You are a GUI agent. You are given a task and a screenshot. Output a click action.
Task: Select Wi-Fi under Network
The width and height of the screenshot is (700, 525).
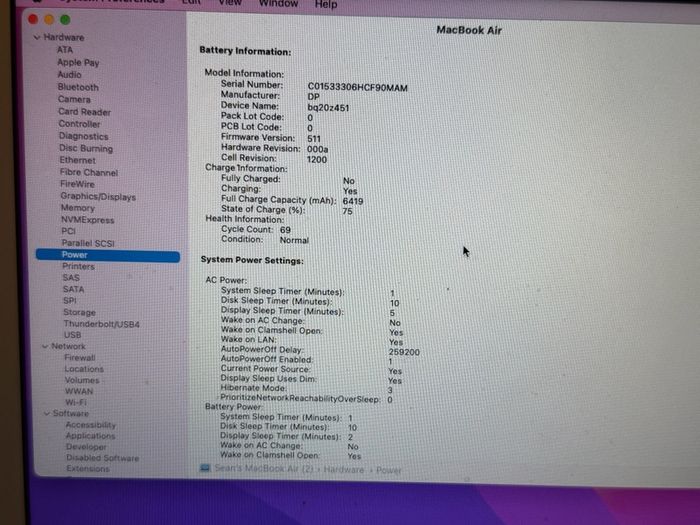pos(76,402)
